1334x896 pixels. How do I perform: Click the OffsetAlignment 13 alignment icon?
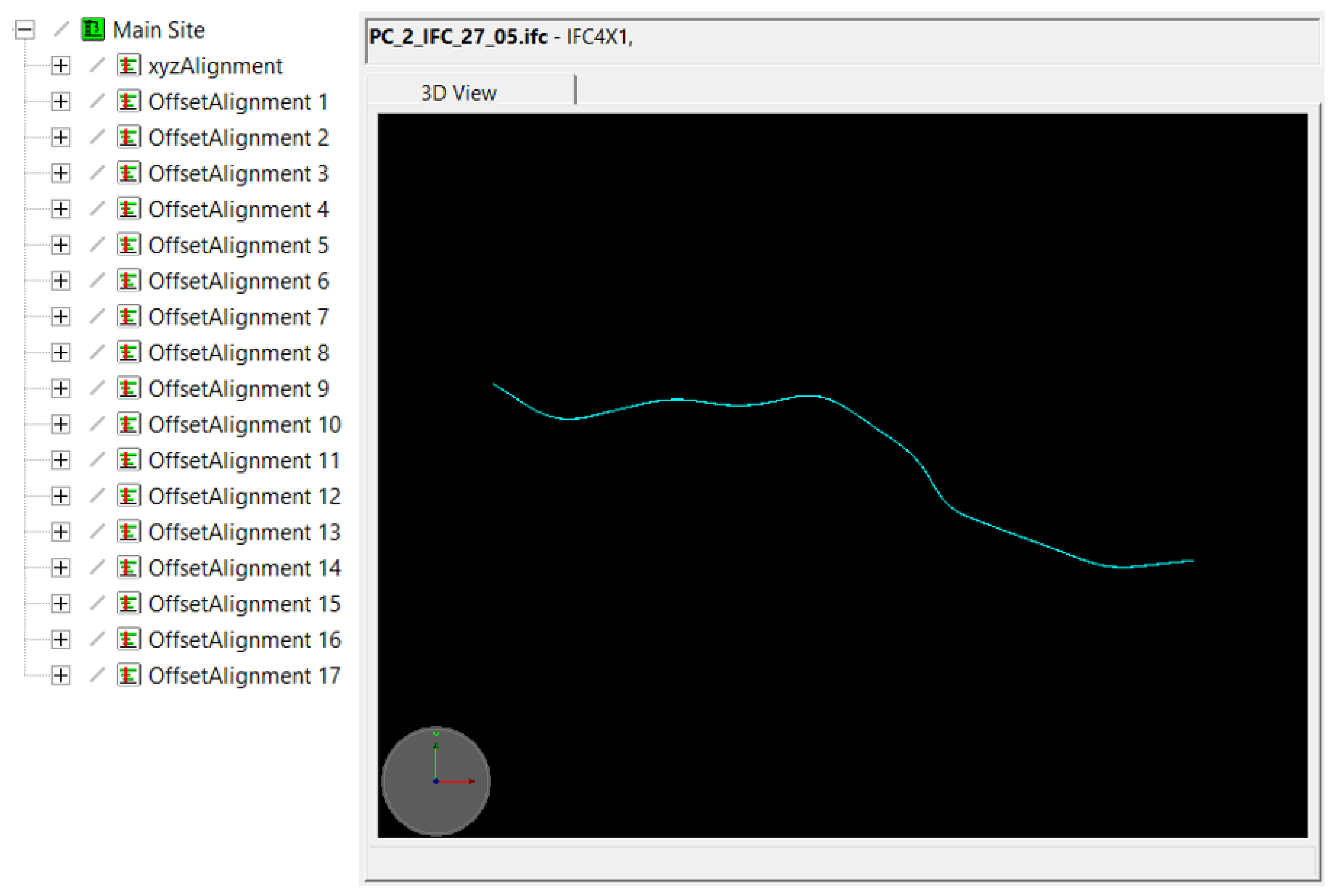coord(128,532)
